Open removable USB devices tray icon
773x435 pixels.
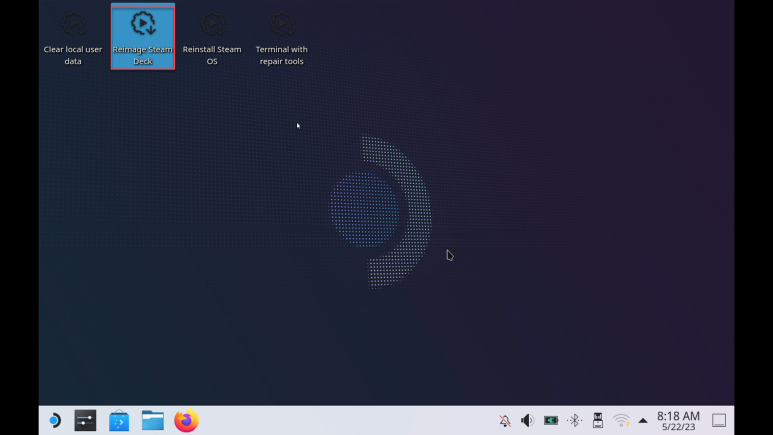tap(597, 420)
